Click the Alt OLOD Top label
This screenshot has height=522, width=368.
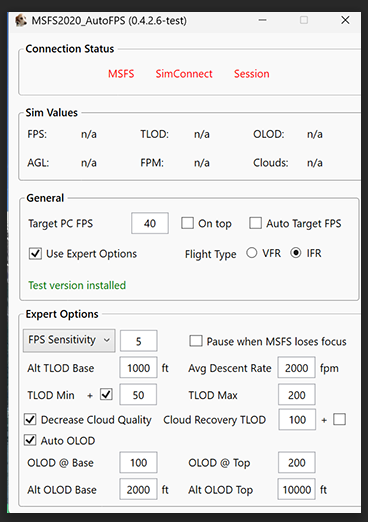[221, 490]
